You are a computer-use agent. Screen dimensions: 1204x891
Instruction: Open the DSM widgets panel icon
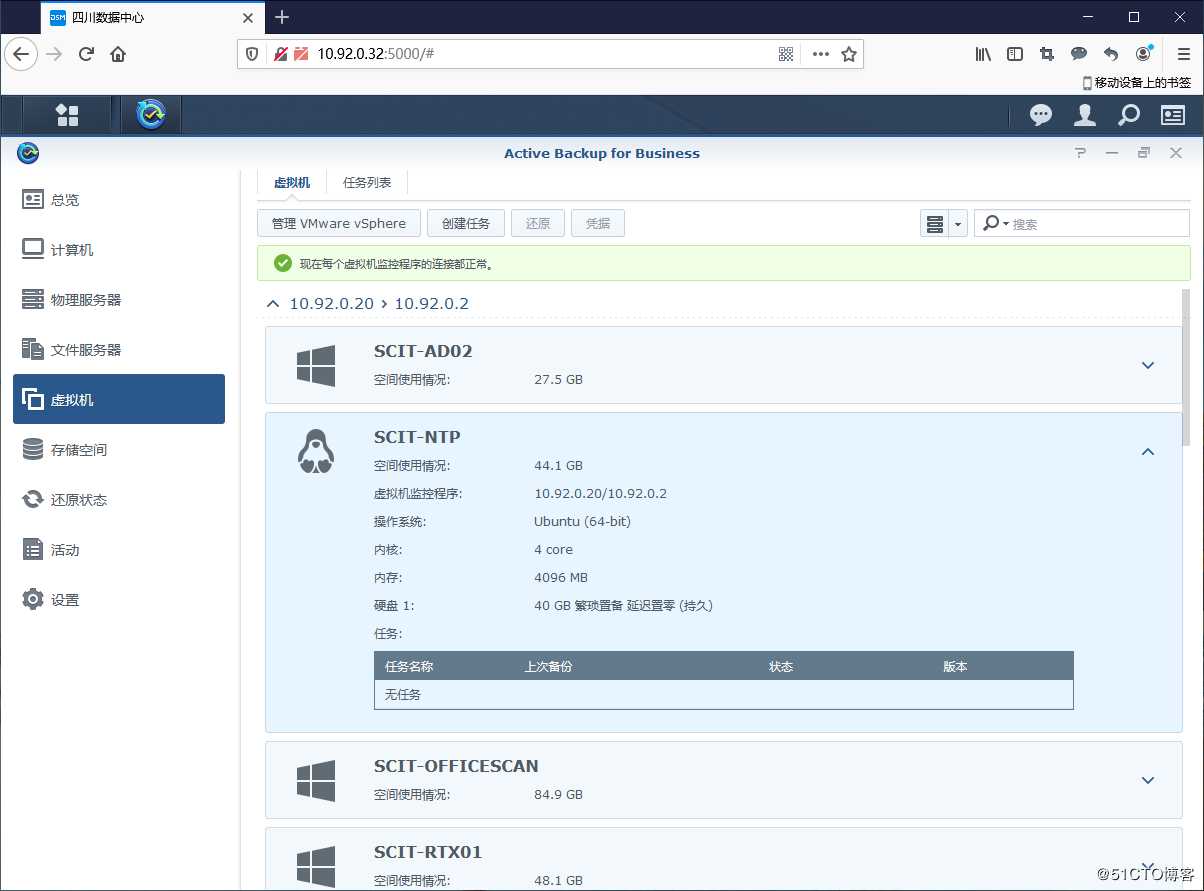(x=1172, y=115)
